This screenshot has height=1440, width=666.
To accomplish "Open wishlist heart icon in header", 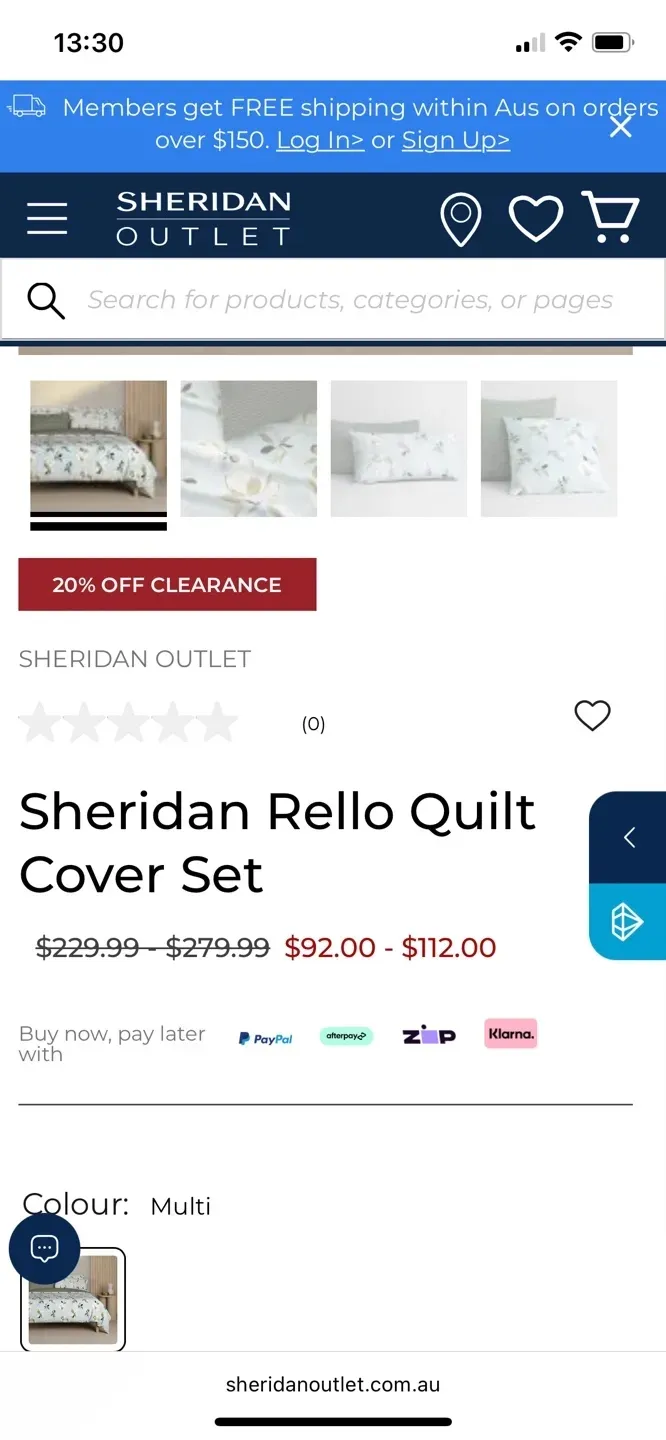I will pos(536,218).
